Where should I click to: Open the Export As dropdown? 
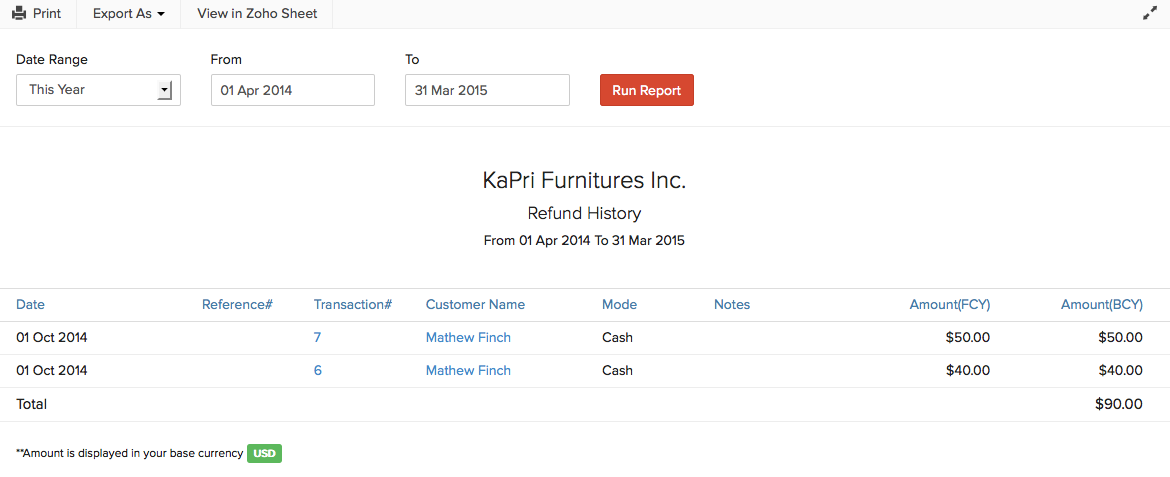click(x=128, y=14)
